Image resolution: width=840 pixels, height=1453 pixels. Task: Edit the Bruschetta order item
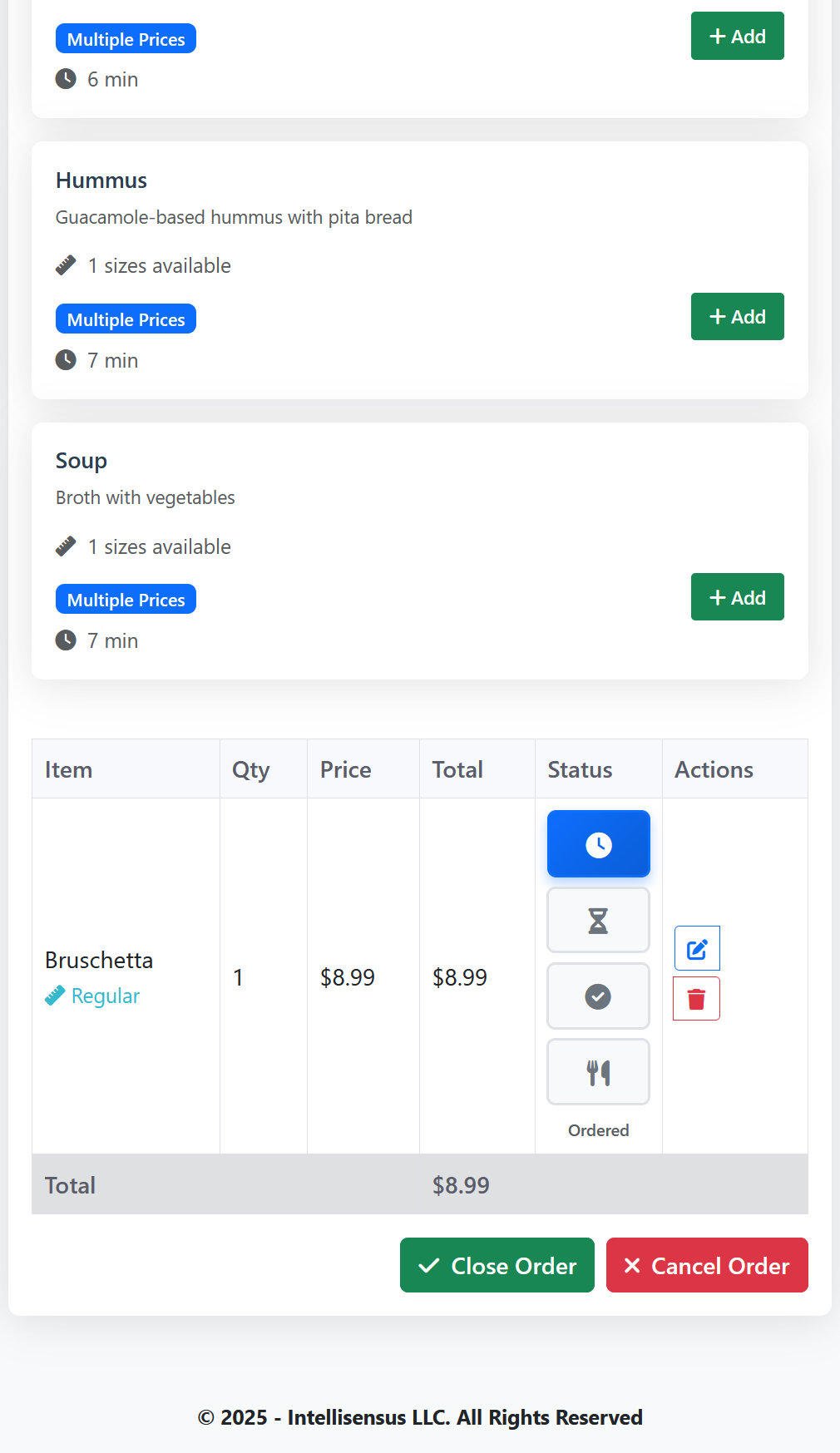(x=697, y=948)
